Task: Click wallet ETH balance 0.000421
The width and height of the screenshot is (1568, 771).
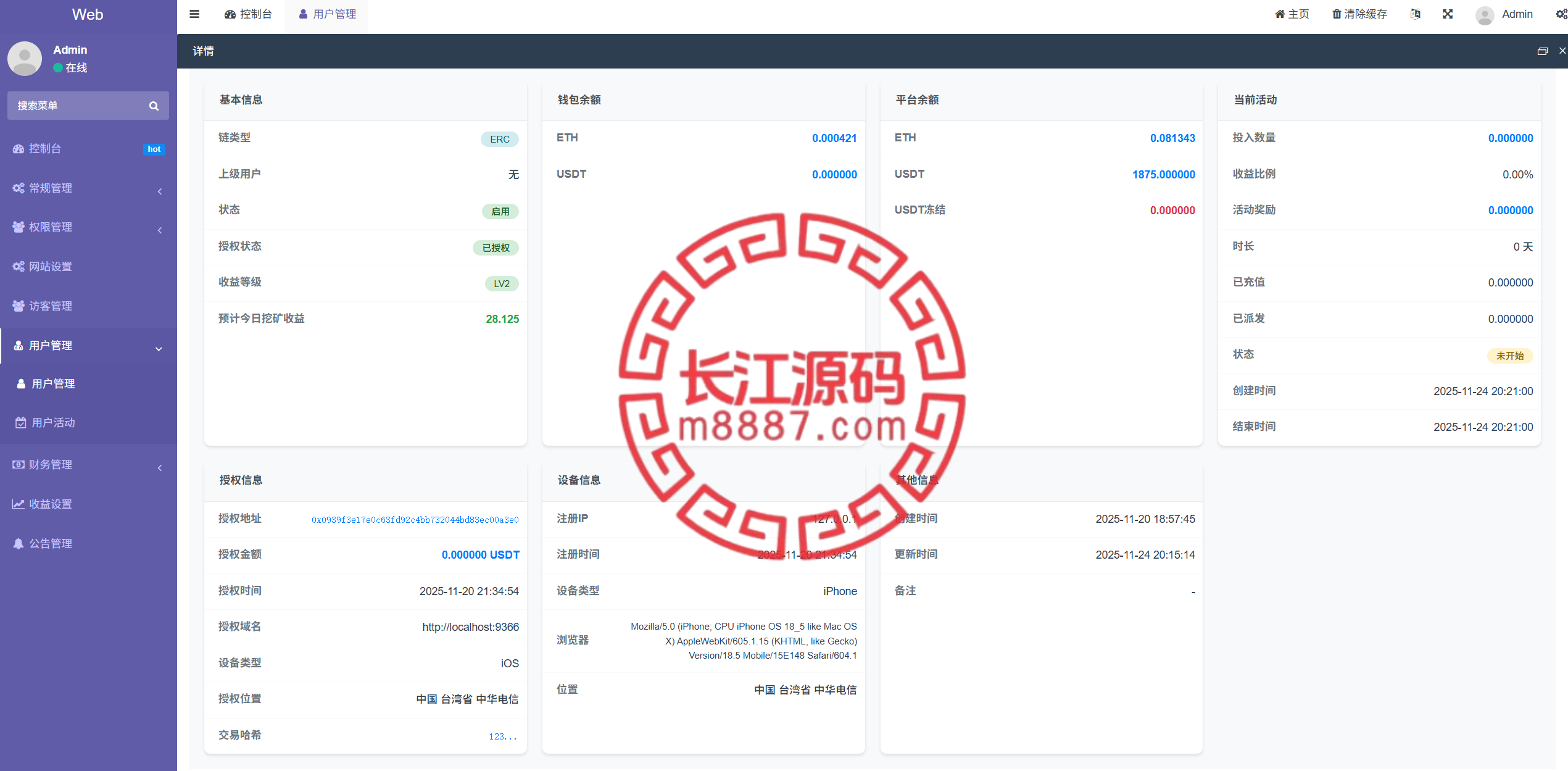Action: 834,138
